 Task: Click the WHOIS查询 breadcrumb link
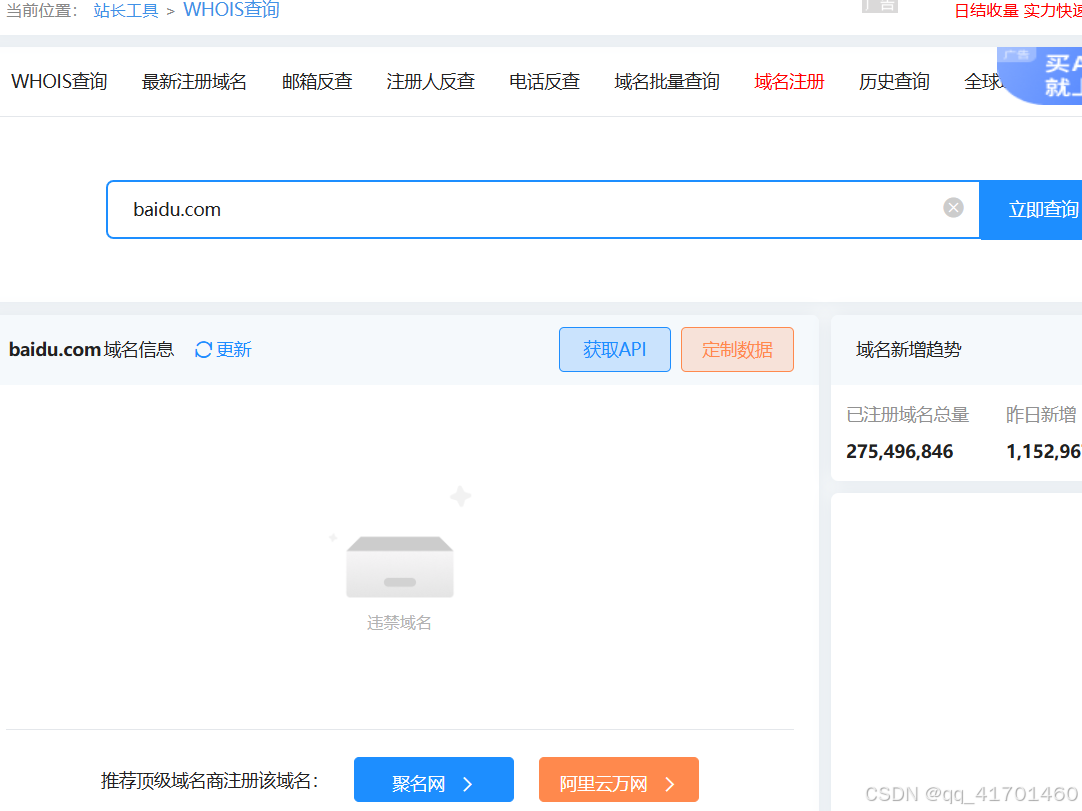click(231, 9)
